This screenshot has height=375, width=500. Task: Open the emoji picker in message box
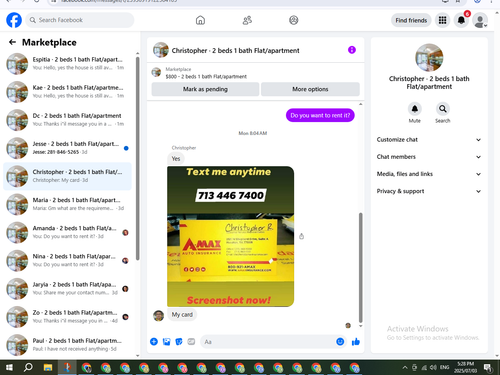click(x=340, y=342)
